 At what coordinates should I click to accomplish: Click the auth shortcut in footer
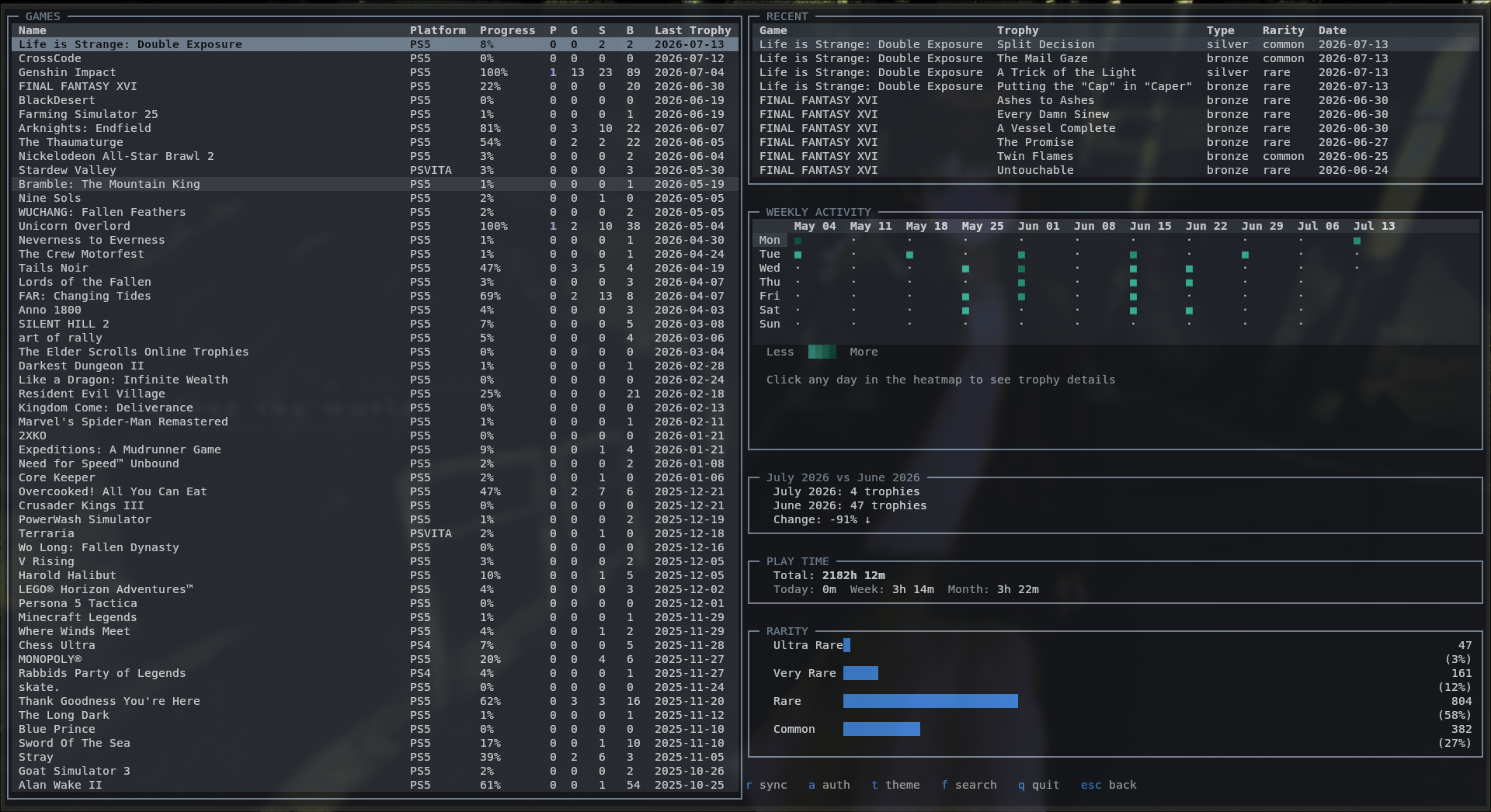pyautogui.click(x=829, y=785)
